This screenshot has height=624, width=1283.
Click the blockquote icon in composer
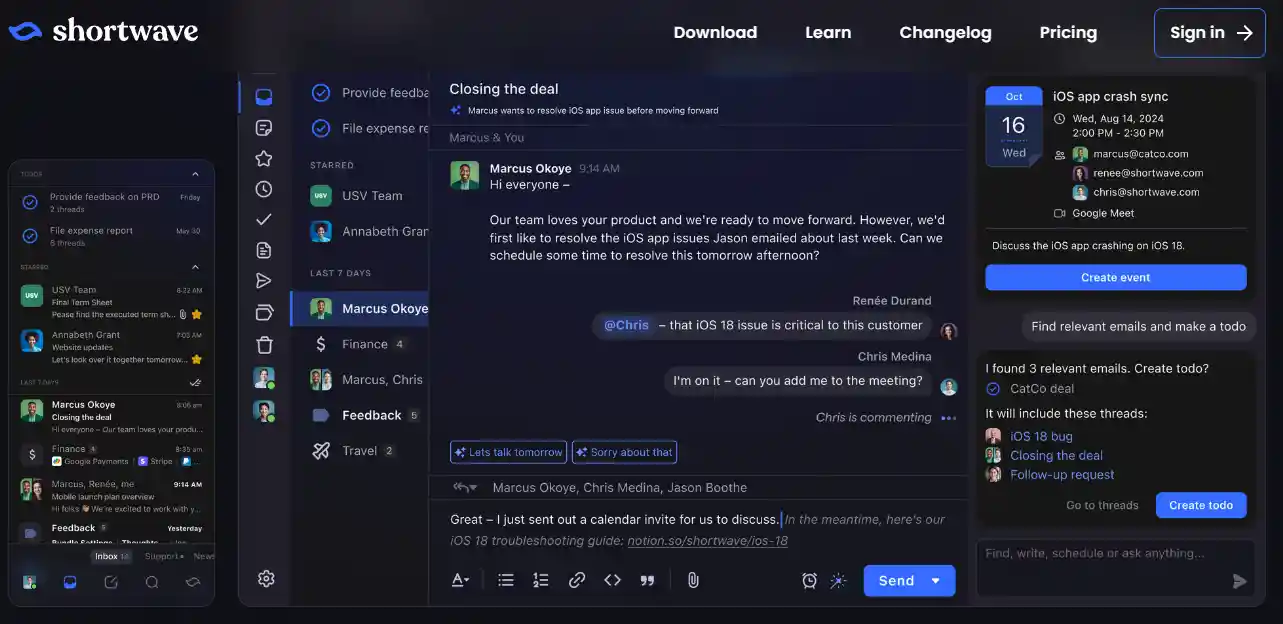[x=647, y=580]
